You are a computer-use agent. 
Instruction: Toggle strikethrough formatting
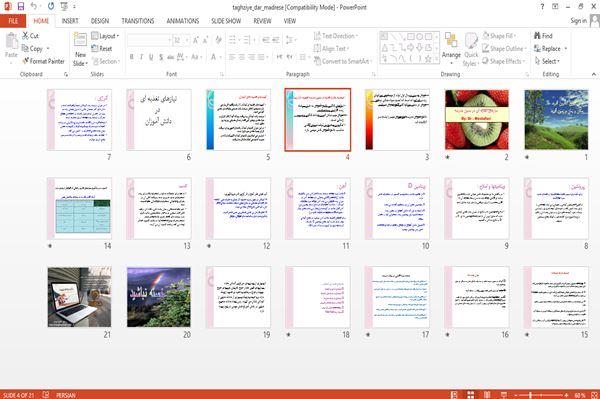tap(171, 57)
